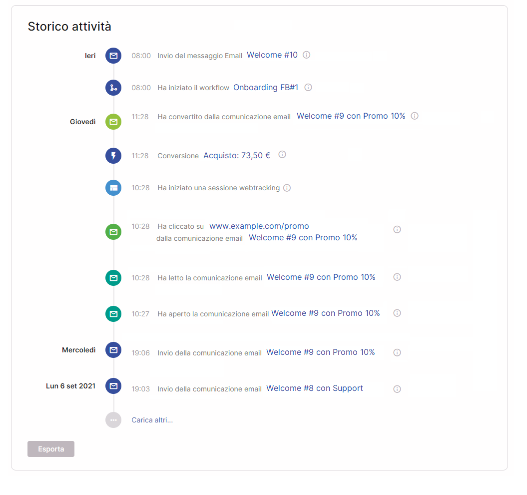This screenshot has height=495, width=527.
Task: Click the Lun 6 set 2021 email icon
Action: 113,386
